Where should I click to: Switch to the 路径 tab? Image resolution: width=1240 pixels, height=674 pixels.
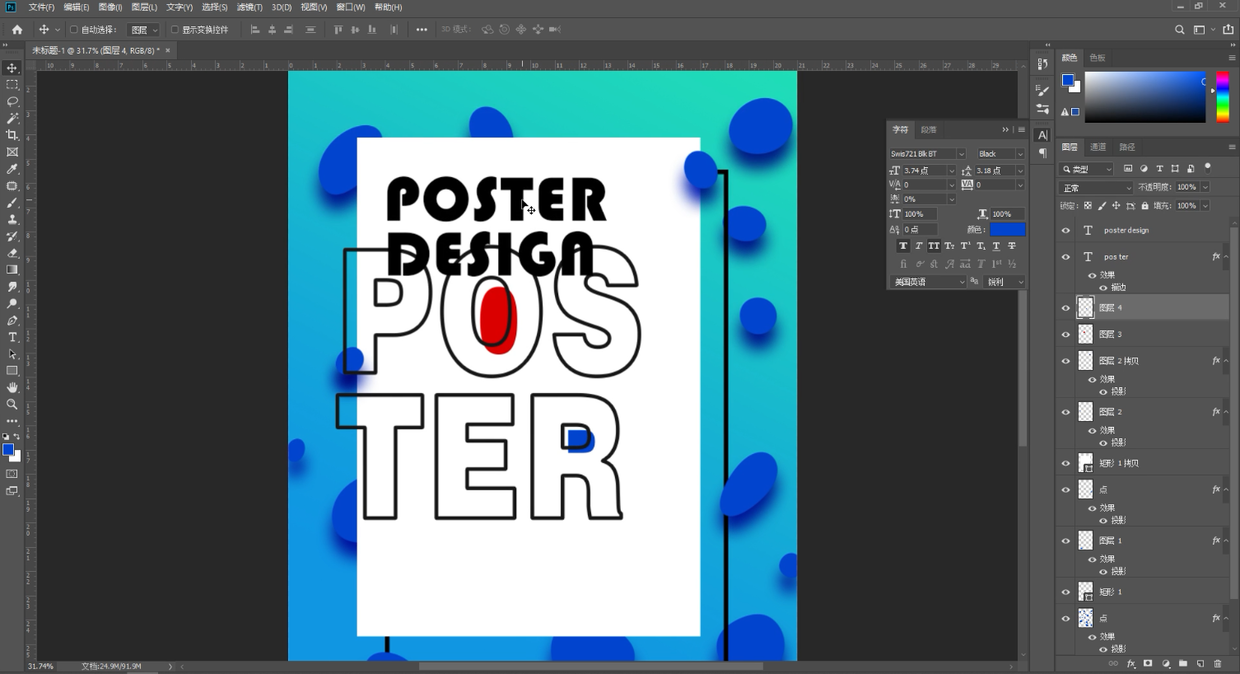(1127, 147)
